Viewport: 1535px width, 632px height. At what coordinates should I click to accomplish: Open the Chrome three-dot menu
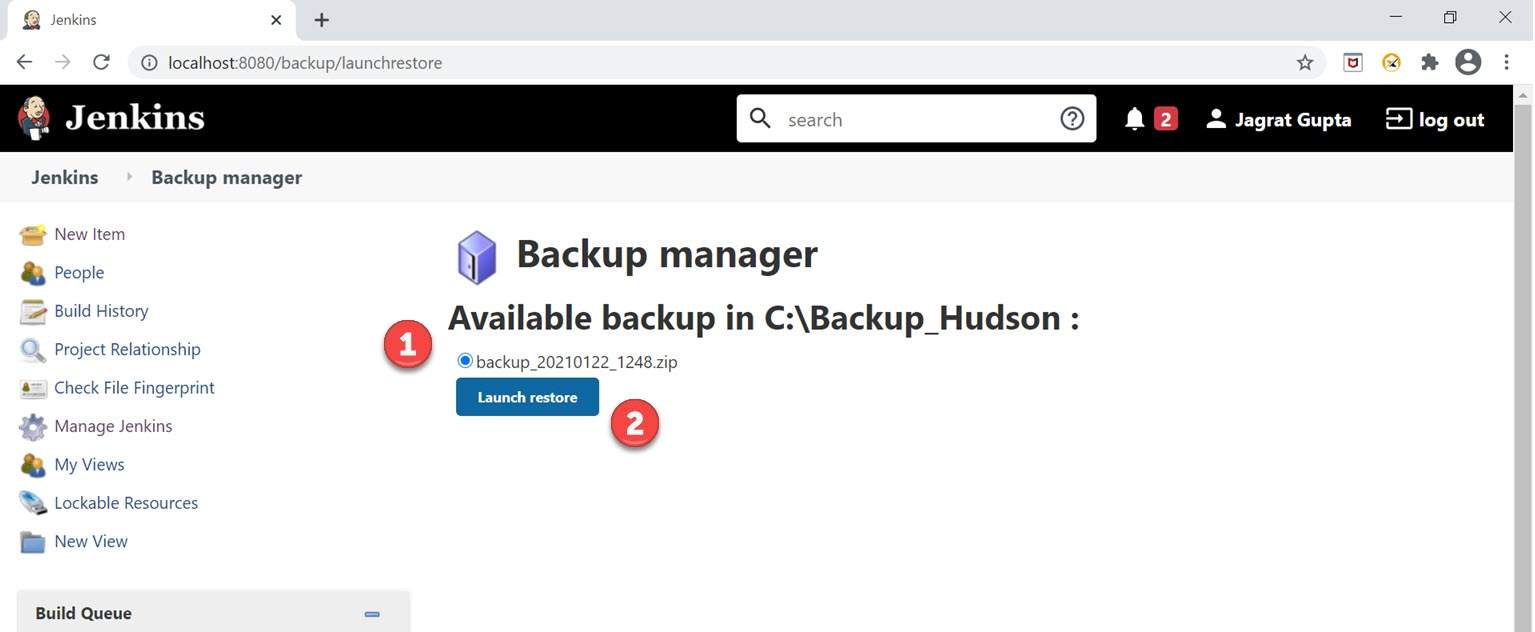[1506, 62]
